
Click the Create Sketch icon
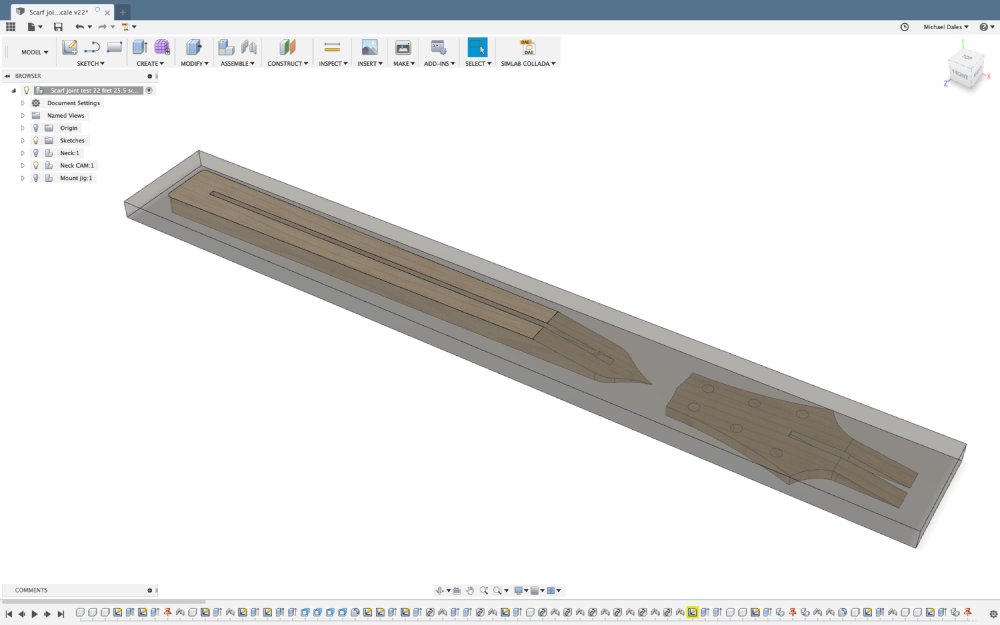pos(70,47)
